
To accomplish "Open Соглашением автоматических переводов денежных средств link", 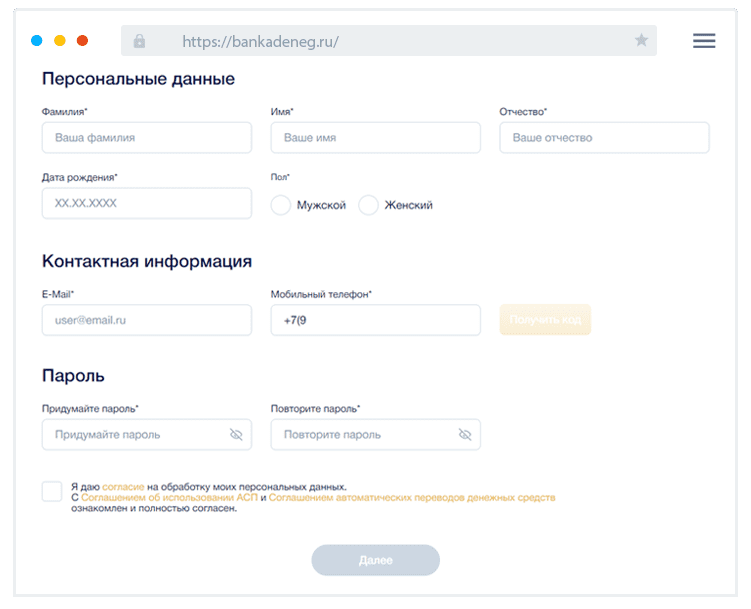I will 412,497.
